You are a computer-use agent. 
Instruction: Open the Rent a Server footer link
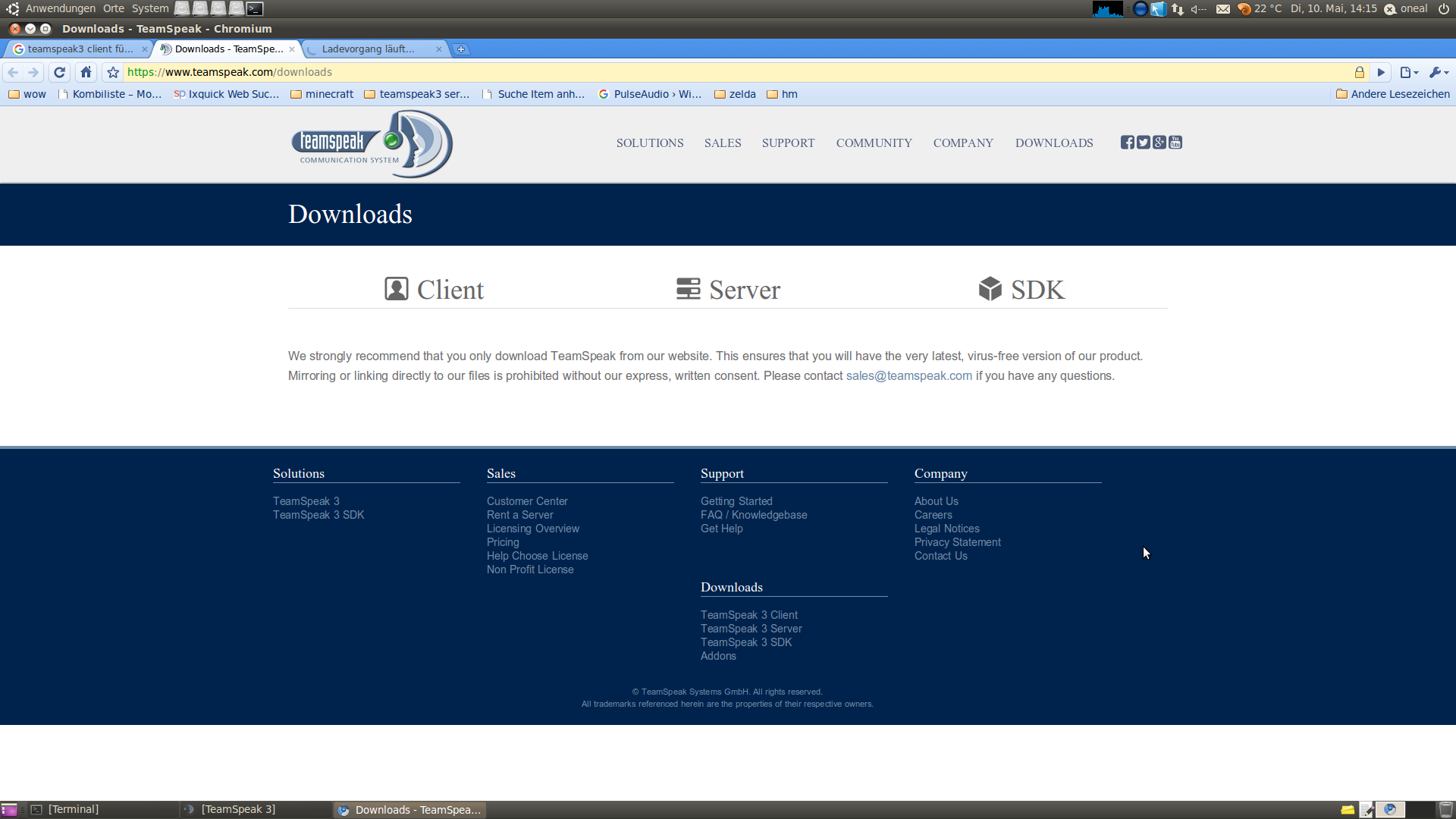pyautogui.click(x=520, y=515)
